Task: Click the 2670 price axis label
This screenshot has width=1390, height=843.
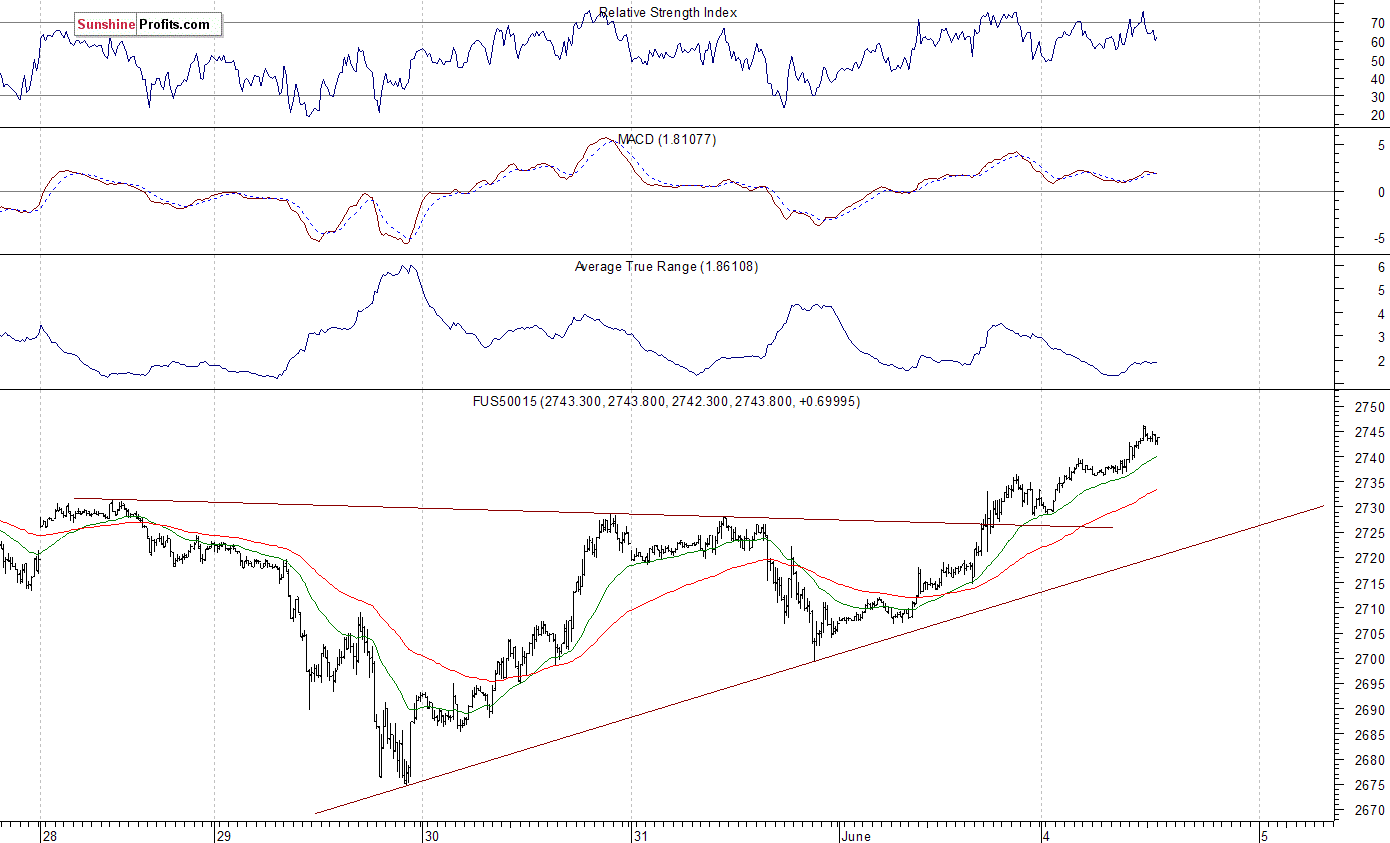Action: click(1369, 811)
